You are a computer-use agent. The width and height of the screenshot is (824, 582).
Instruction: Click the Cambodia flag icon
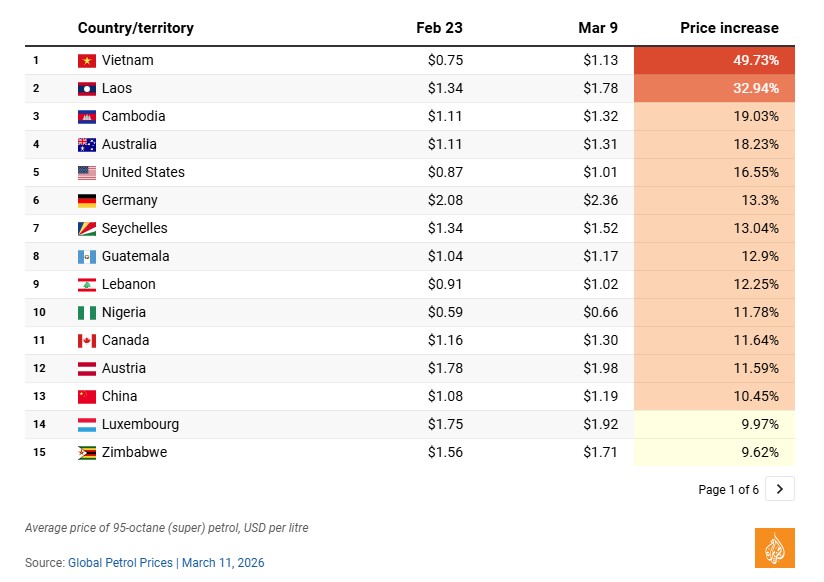click(87, 116)
